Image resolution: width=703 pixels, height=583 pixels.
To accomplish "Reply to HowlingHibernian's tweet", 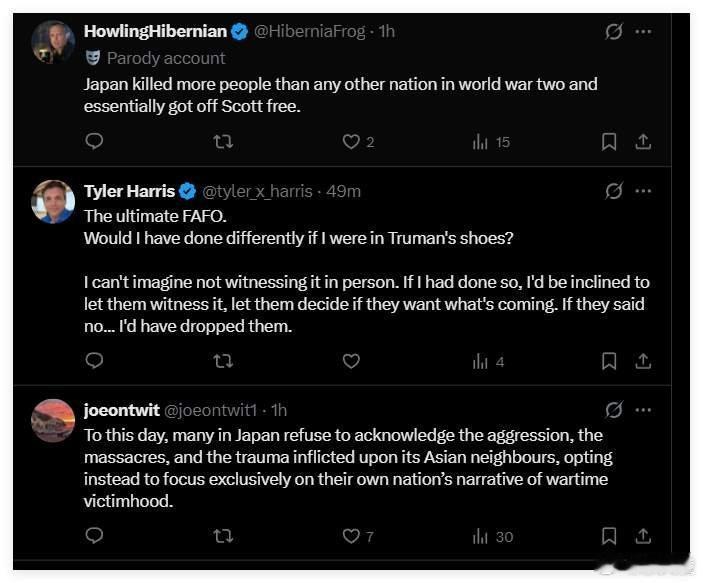I will (94, 142).
